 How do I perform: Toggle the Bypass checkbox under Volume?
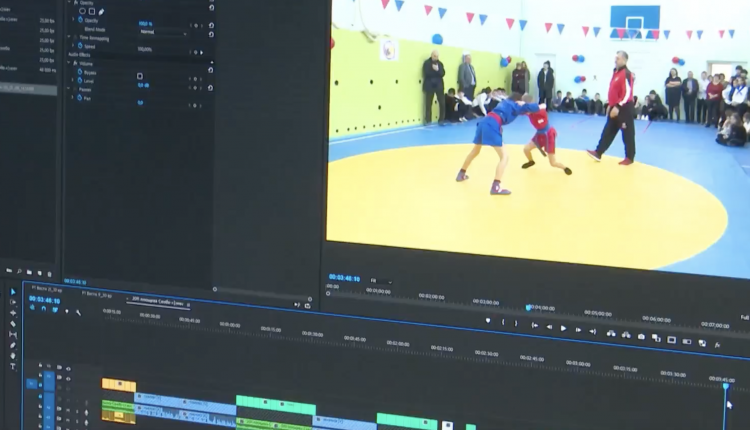coord(139,75)
